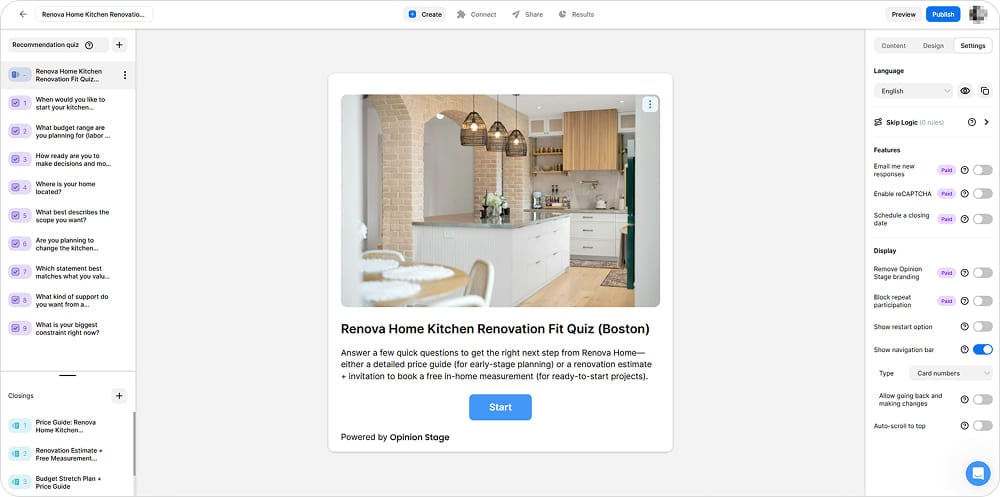The image size is (1000, 497).
Task: Open the user profile avatar
Action: [978, 14]
